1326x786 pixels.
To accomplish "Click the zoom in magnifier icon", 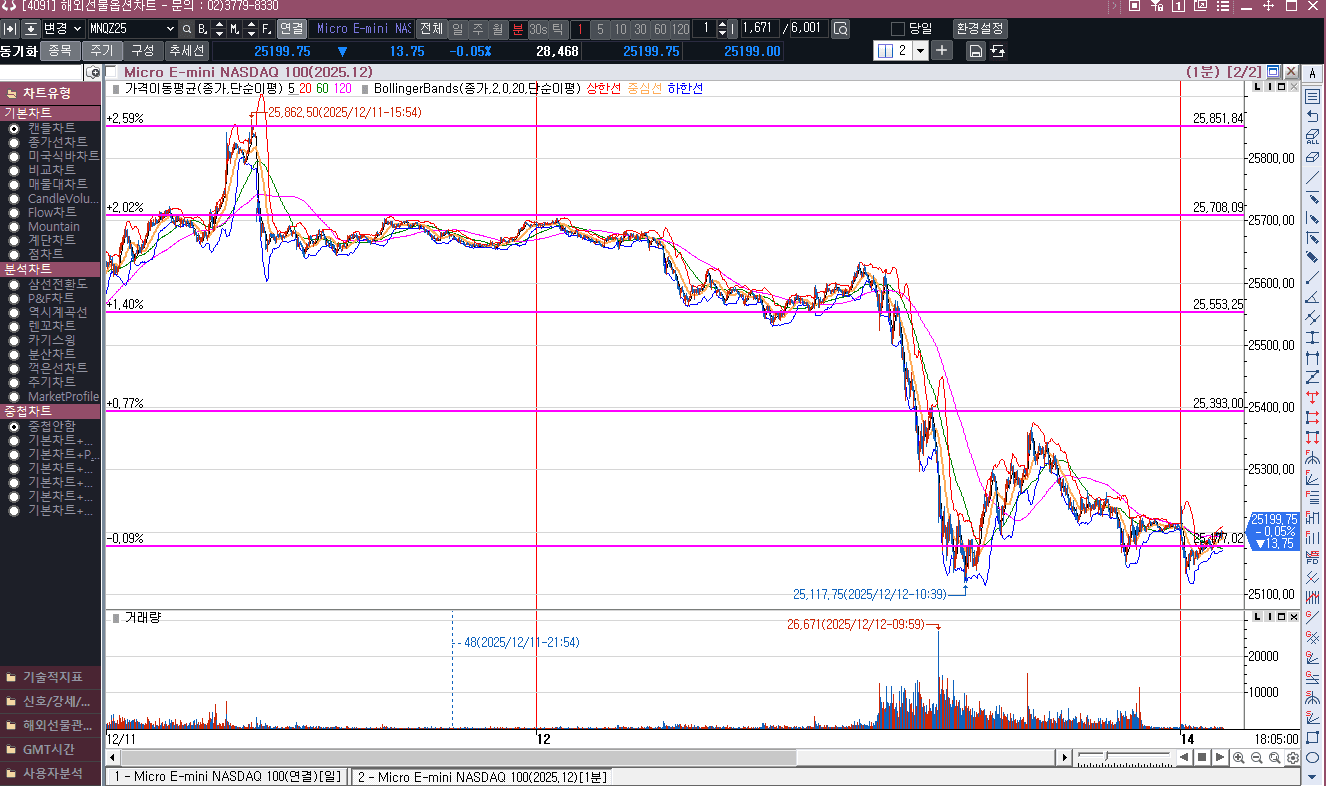I will coord(1239,758).
